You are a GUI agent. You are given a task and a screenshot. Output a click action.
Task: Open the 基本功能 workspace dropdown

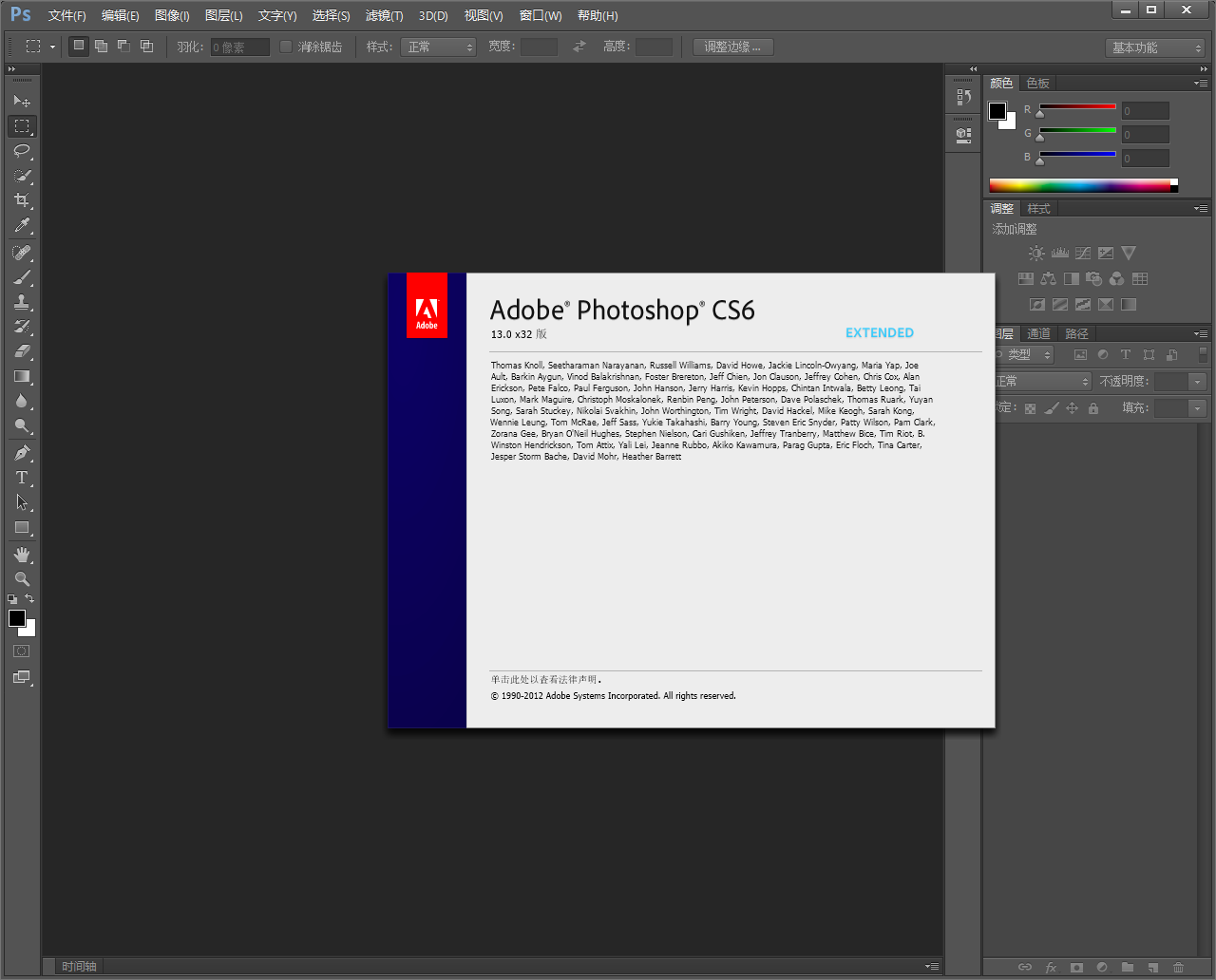point(1155,47)
